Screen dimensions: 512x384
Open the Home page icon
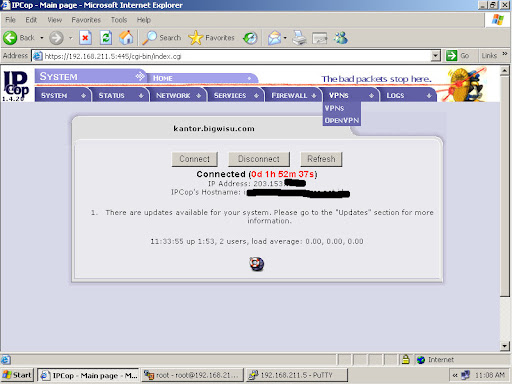[x=126, y=38]
